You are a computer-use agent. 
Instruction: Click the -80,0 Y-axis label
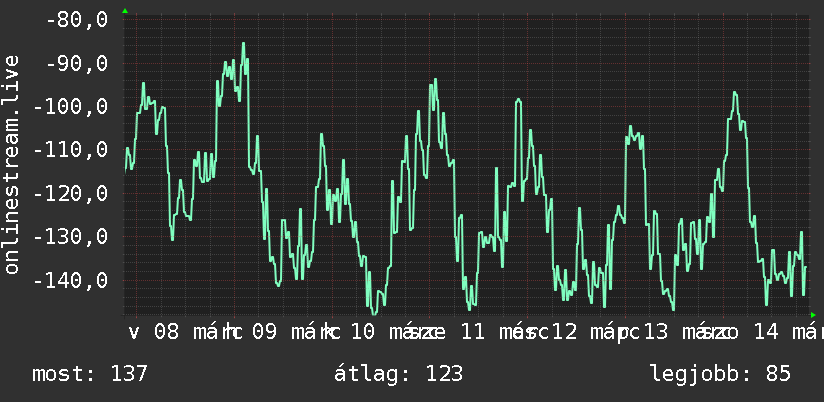[x=77, y=20]
